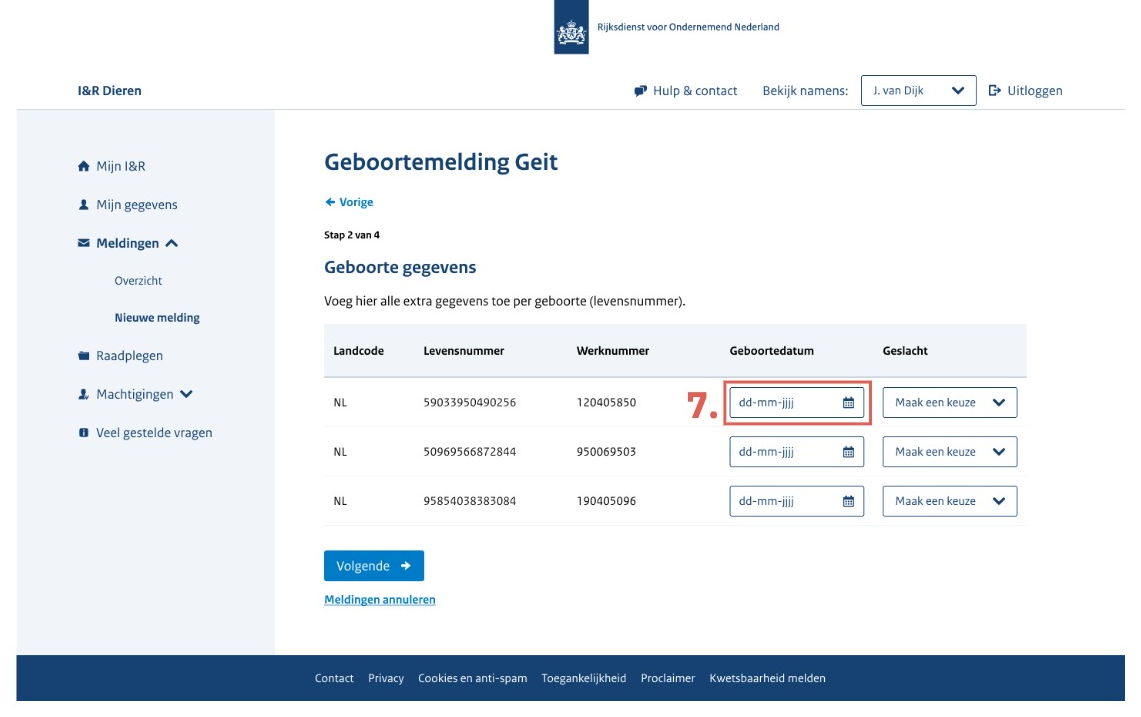Open calendar picker for row 95854038383084
The height and width of the screenshot is (717, 1141).
[x=848, y=501]
